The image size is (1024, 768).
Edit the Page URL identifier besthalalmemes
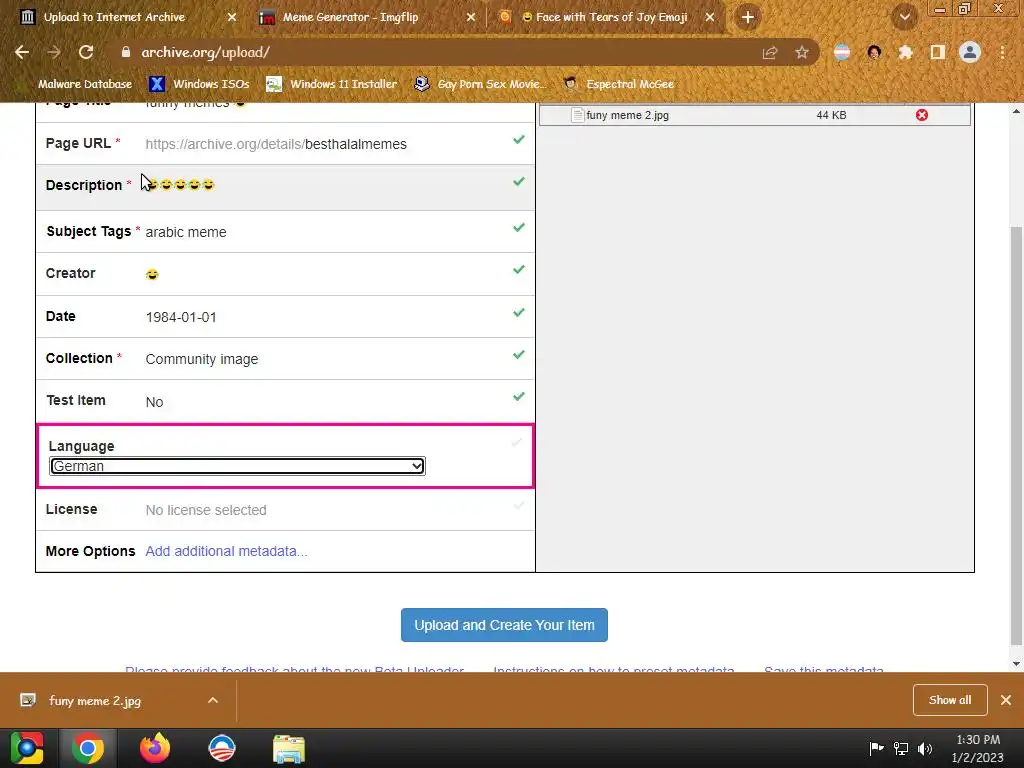(356, 144)
